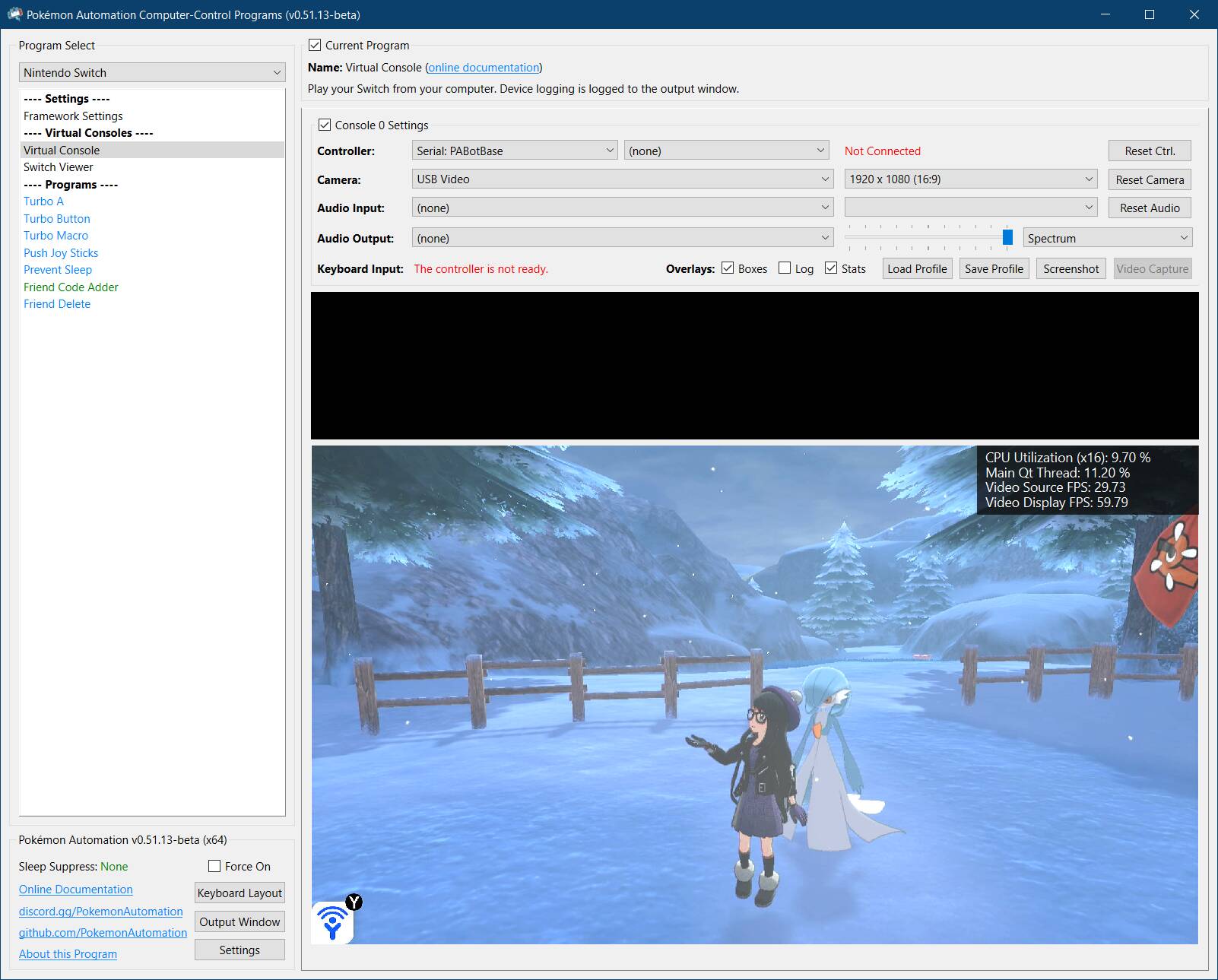Viewport: 1218px width, 980px height.
Task: Enable the Log overlay checkbox
Action: point(785,268)
